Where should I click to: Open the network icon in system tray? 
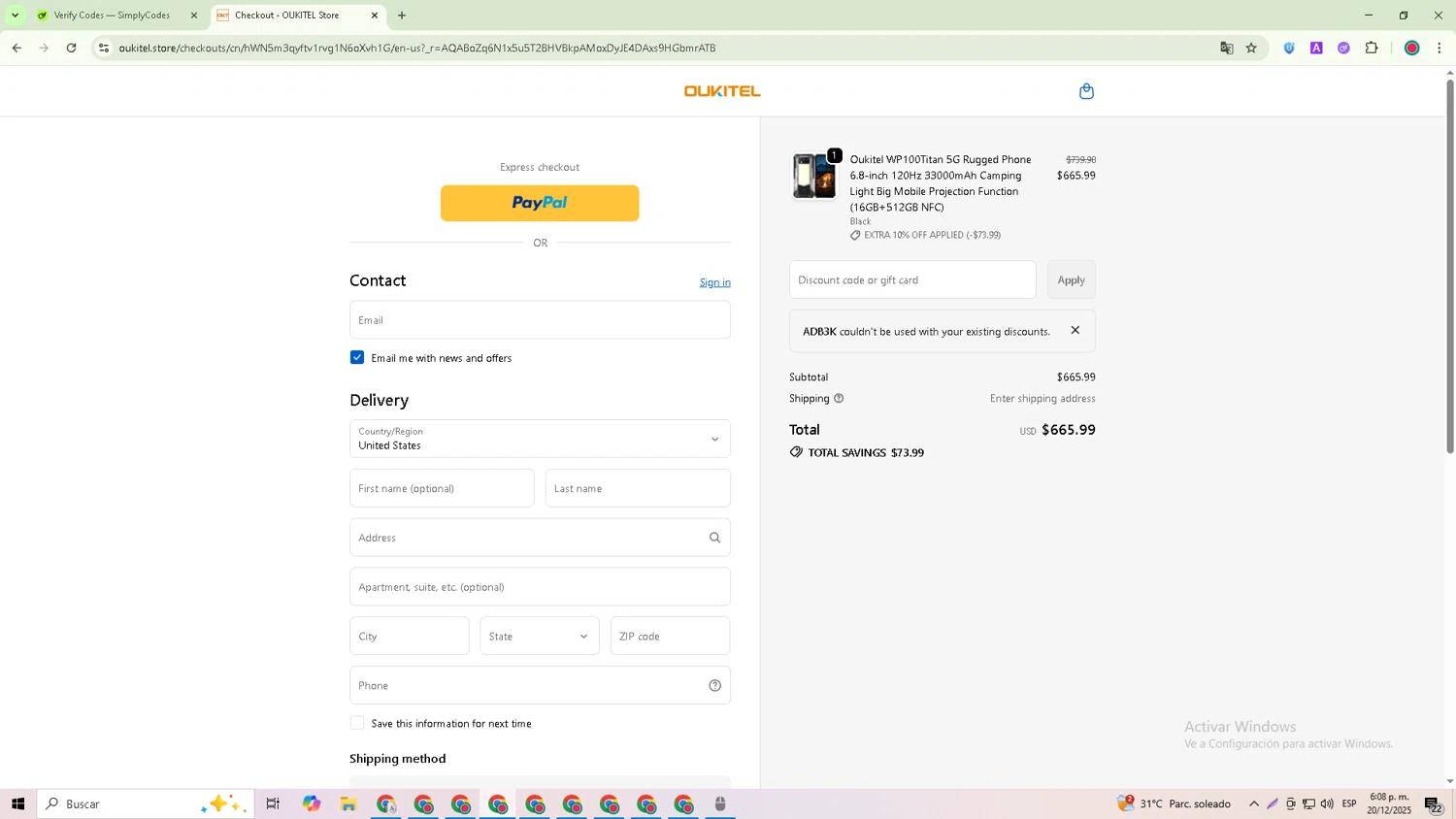click(1308, 803)
